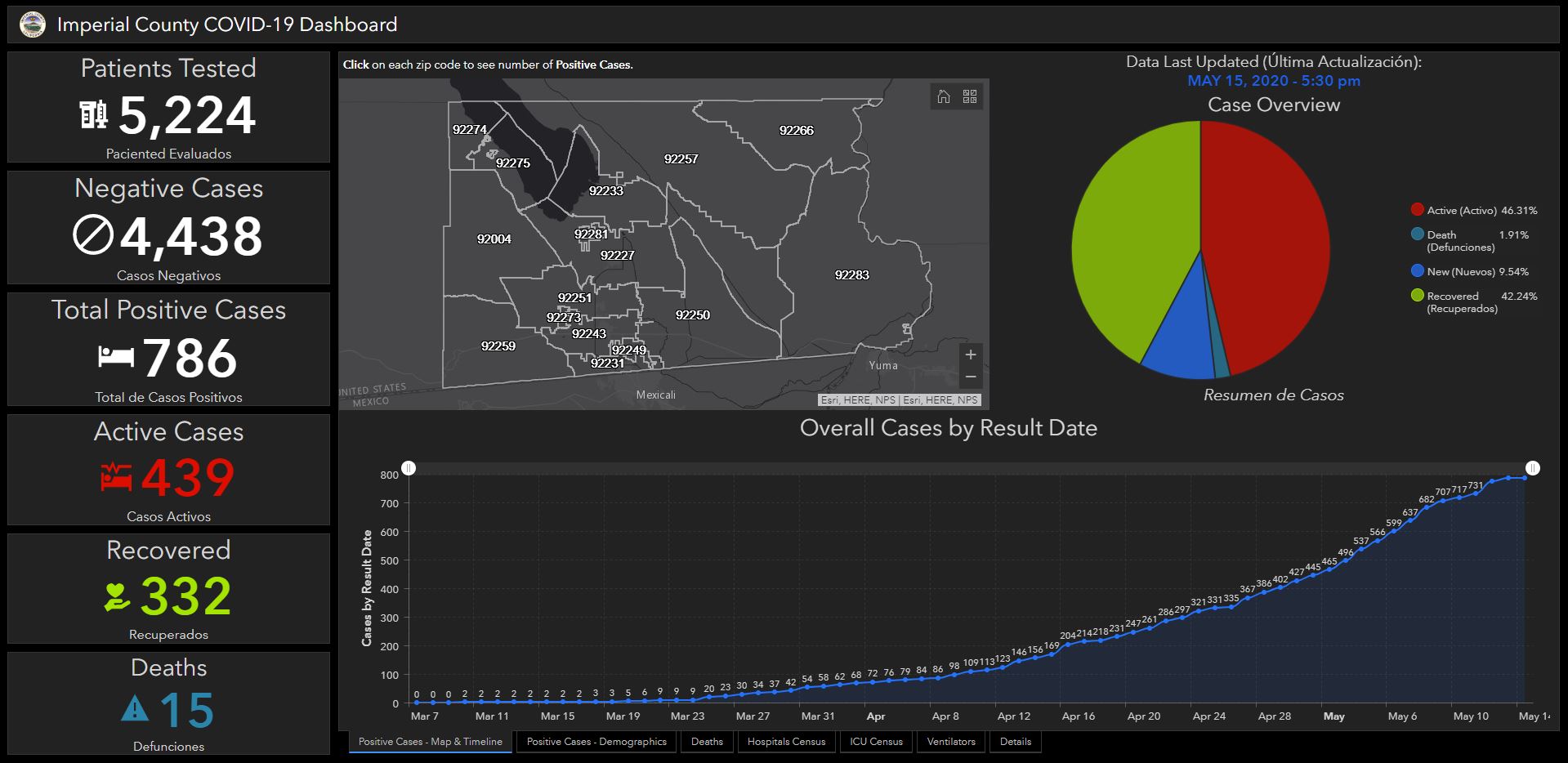Select zip code 92250 on map
Image resolution: width=1568 pixels, height=763 pixels.
click(693, 315)
